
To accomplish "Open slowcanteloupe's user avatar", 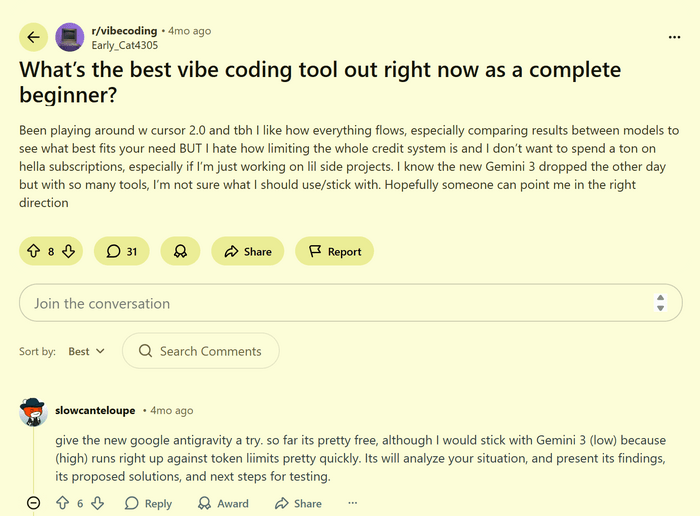I will tap(33, 411).
